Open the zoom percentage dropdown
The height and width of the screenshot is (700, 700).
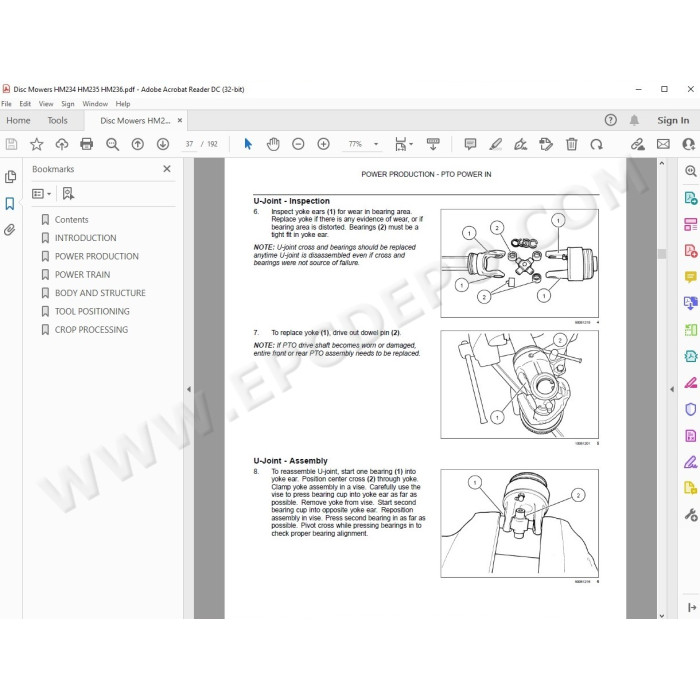point(376,144)
